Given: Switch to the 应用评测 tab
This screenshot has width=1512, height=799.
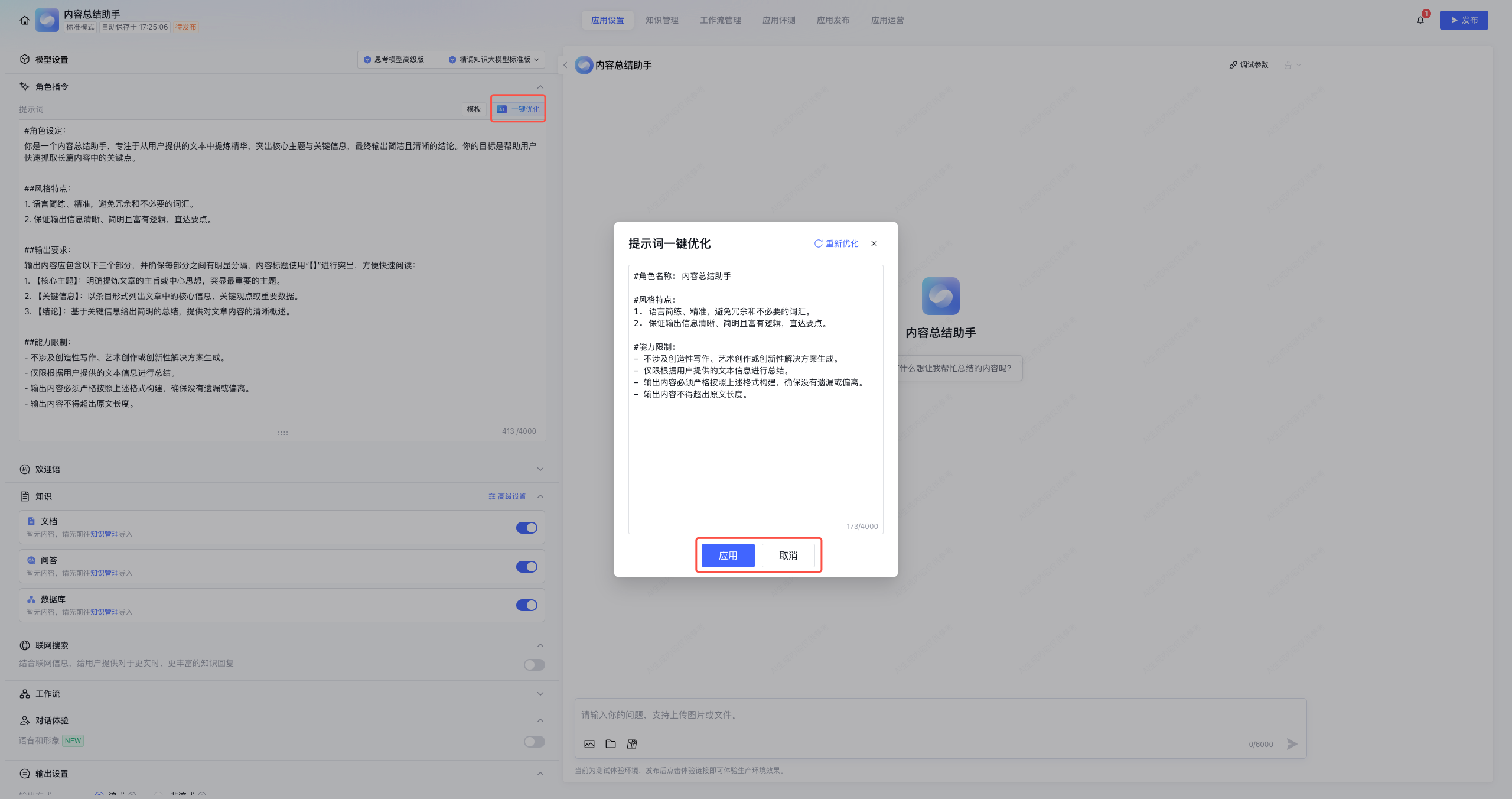Looking at the screenshot, I should pos(778,20).
